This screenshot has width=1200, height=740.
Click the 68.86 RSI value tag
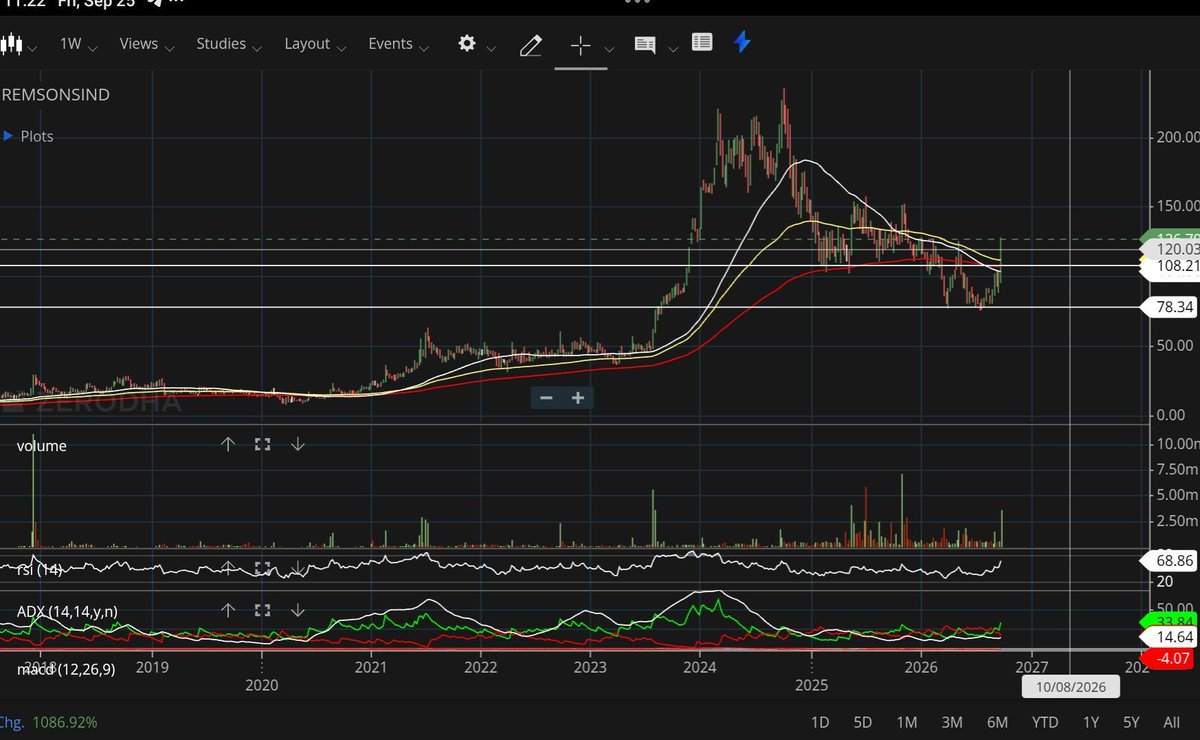[x=1170, y=561]
